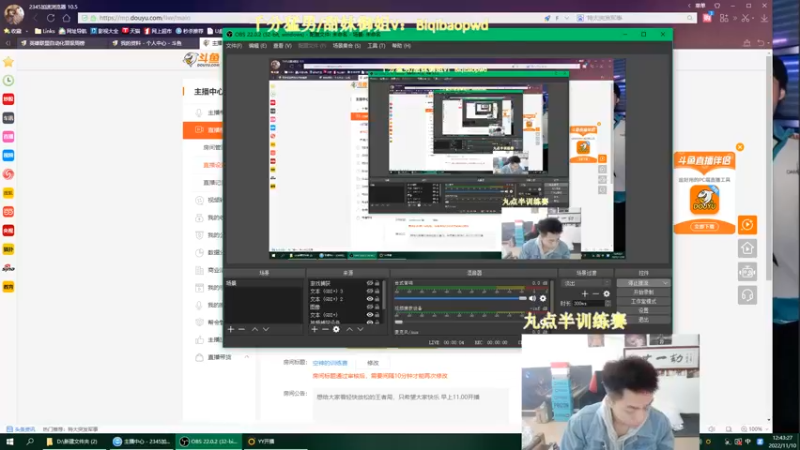Adjust the 300ms duration spinner arrows
The width and height of the screenshot is (800, 450).
pyautogui.click(x=608, y=304)
